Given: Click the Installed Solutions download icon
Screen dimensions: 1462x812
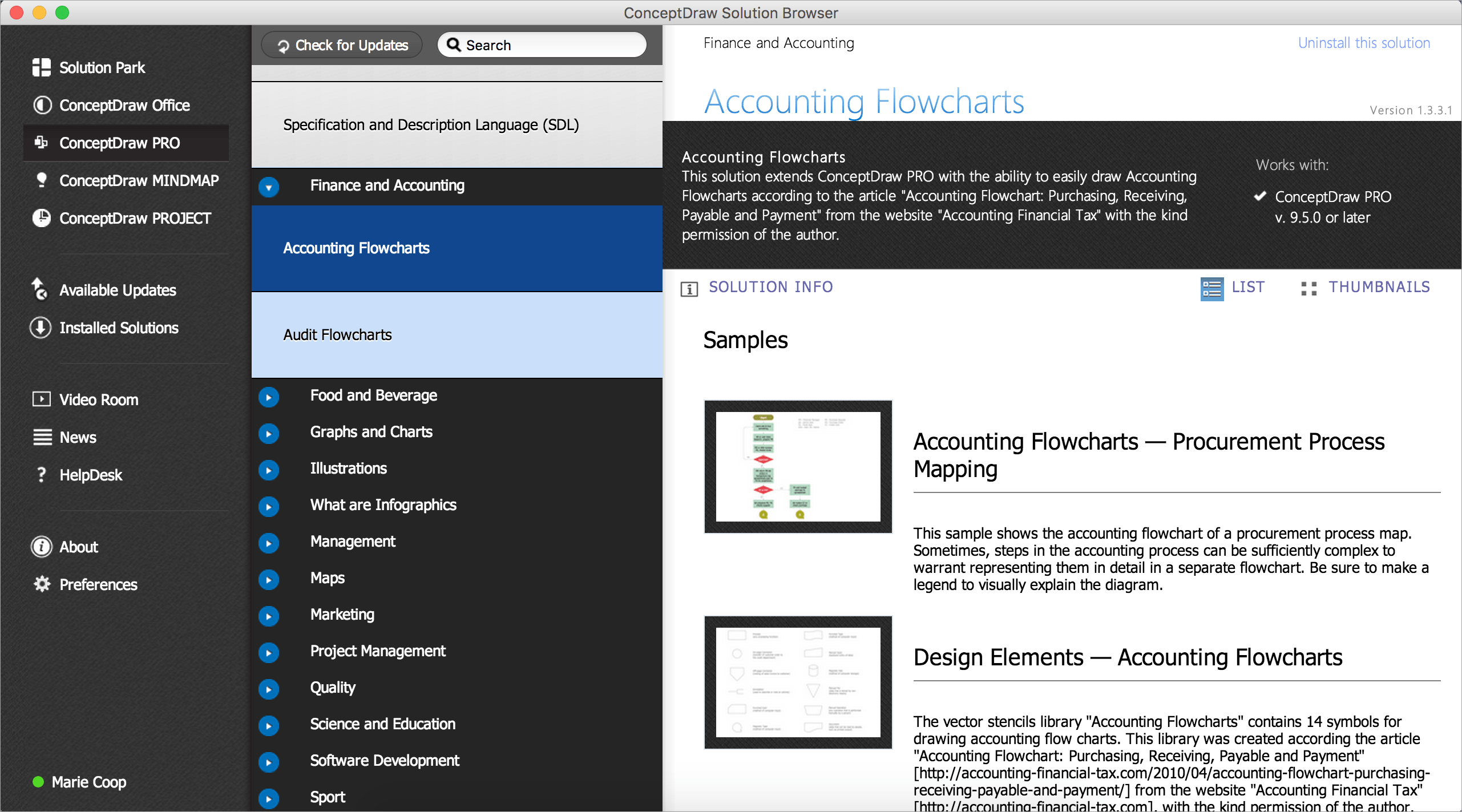Looking at the screenshot, I should pyautogui.click(x=41, y=328).
